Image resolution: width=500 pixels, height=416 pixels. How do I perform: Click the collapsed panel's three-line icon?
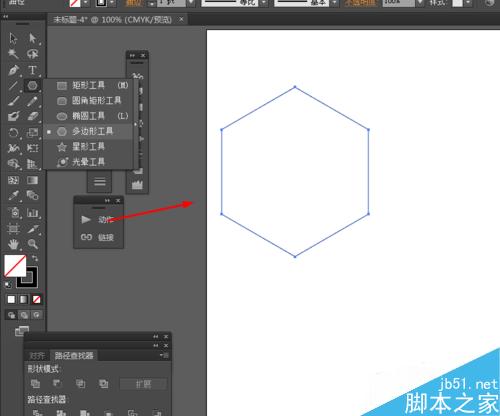pos(100,182)
